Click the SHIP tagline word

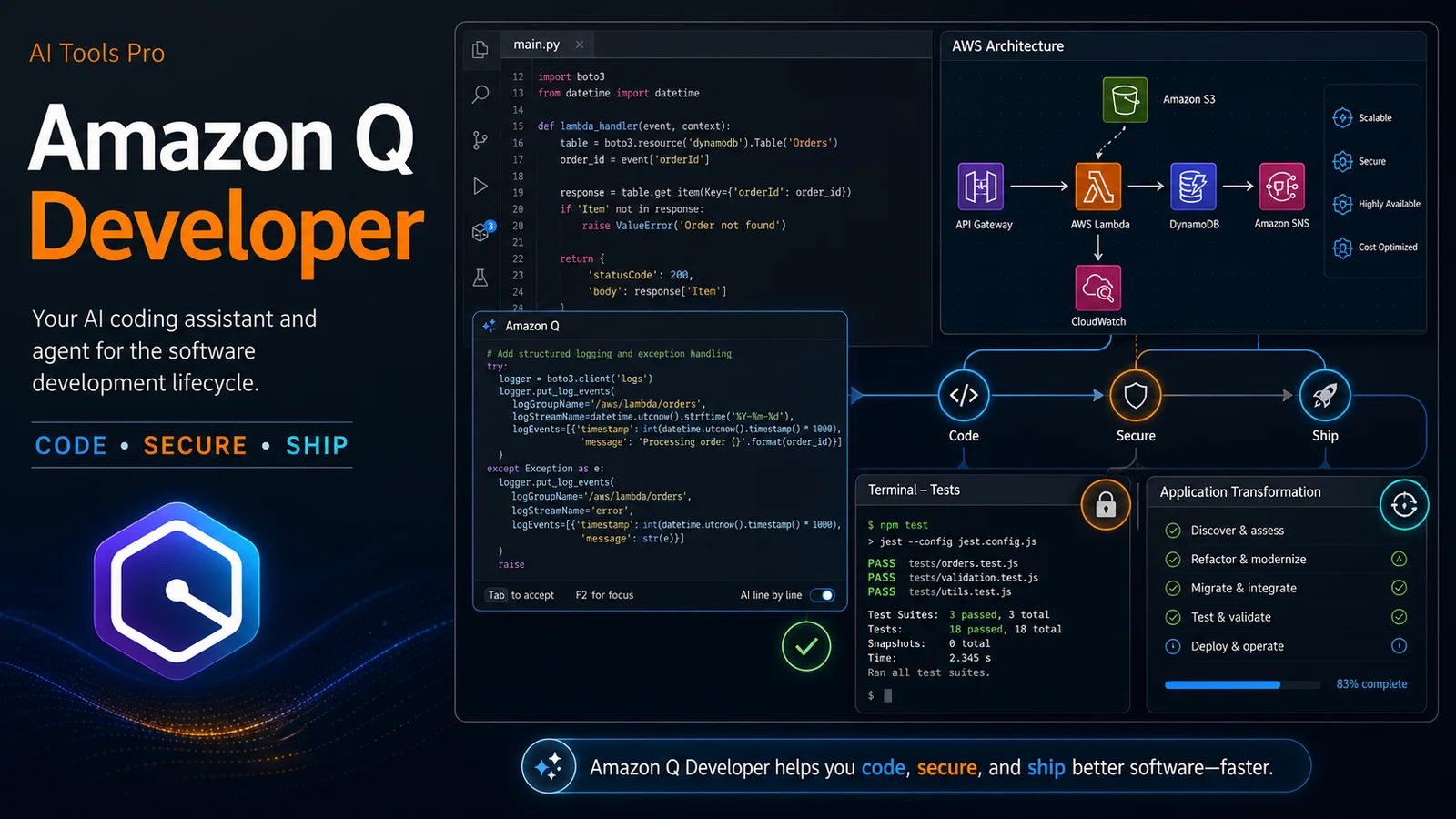click(x=317, y=446)
